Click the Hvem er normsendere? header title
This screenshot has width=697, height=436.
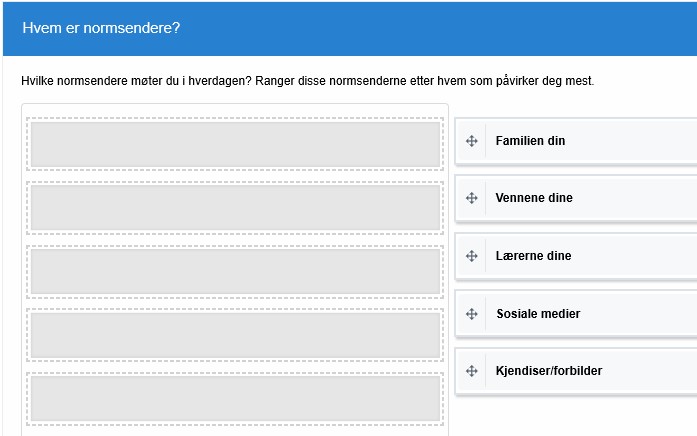(x=101, y=28)
